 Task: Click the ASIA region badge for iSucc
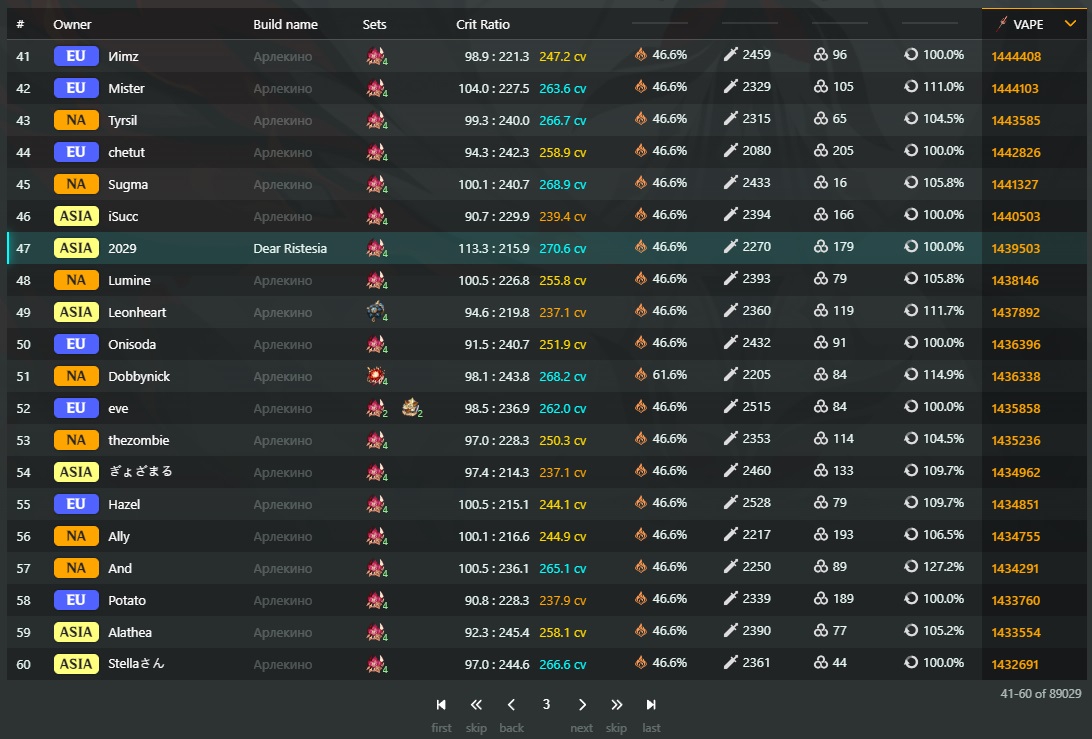(x=76, y=216)
